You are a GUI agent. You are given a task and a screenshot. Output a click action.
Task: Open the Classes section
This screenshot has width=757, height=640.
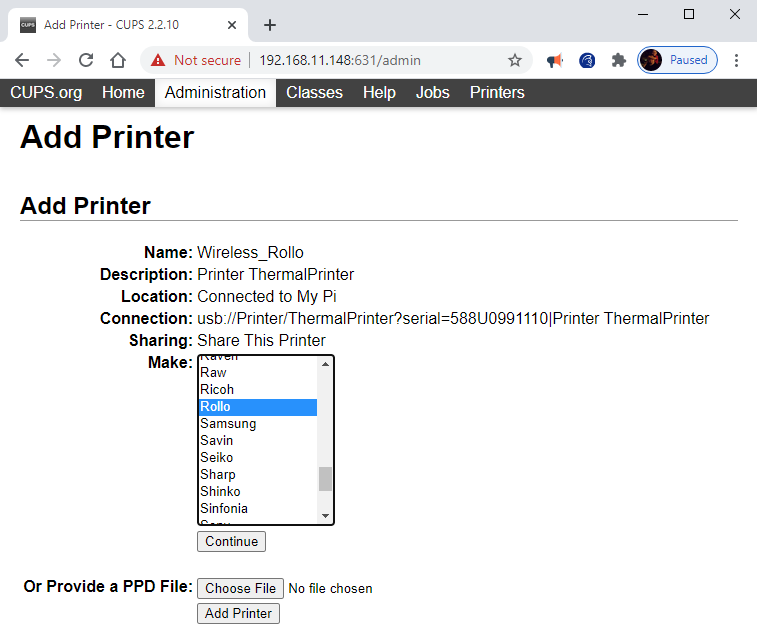coord(314,93)
